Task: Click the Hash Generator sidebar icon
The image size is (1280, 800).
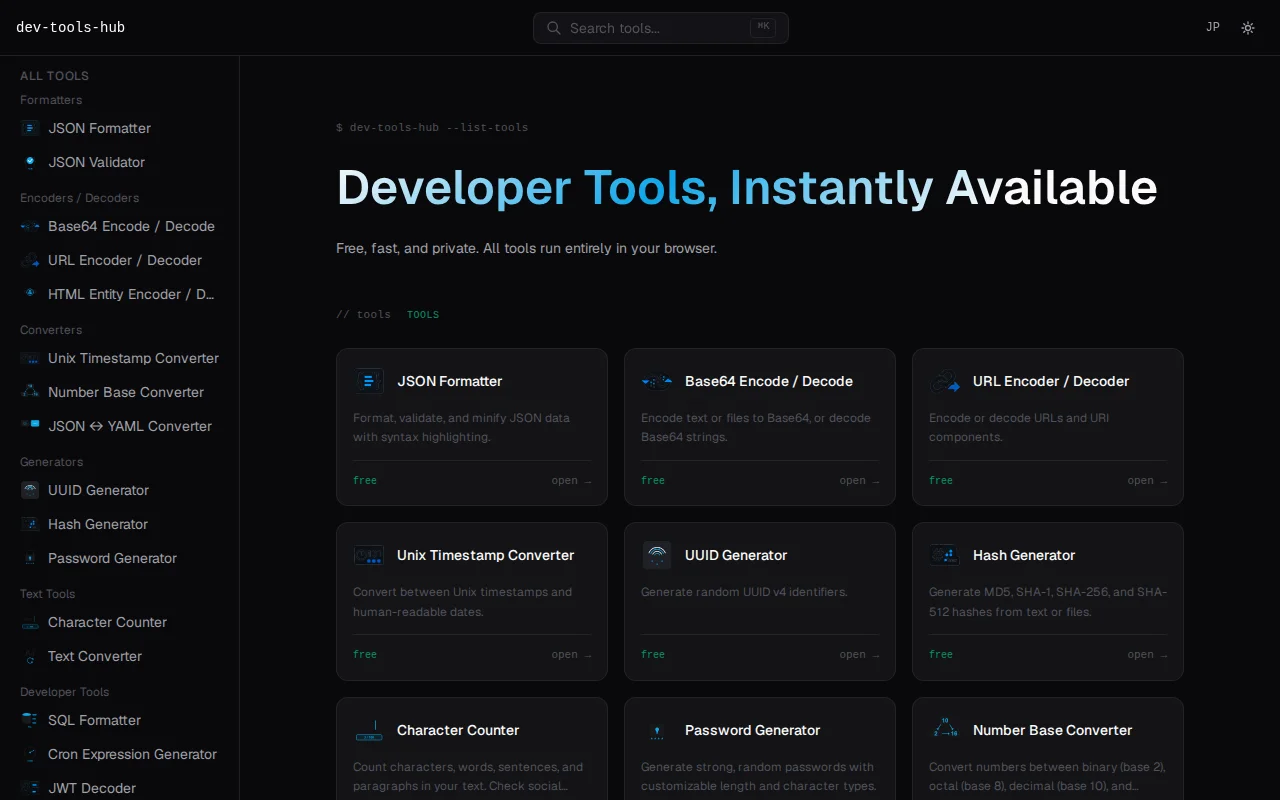Action: (30, 524)
